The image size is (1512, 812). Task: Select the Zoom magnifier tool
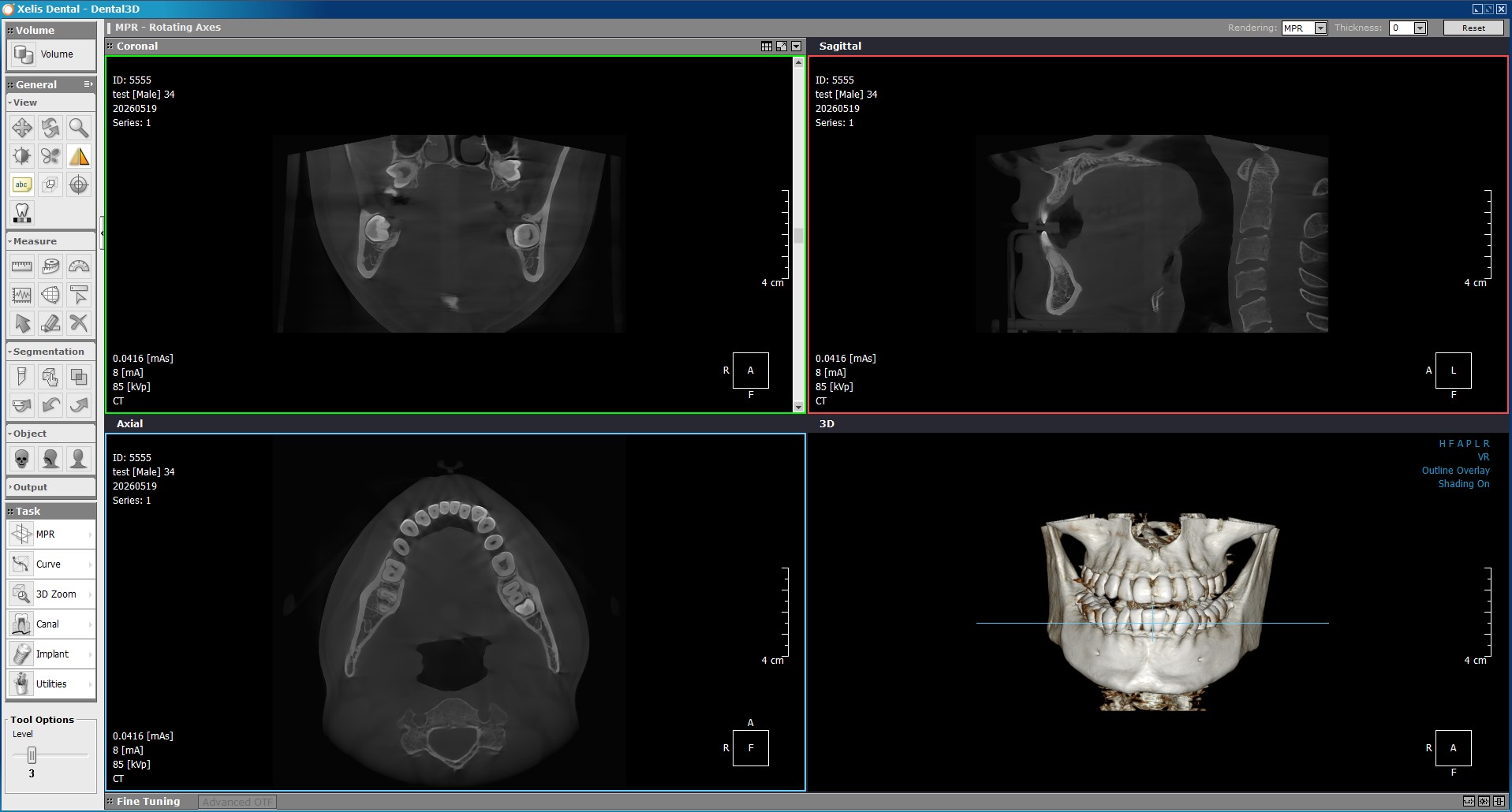pos(79,128)
